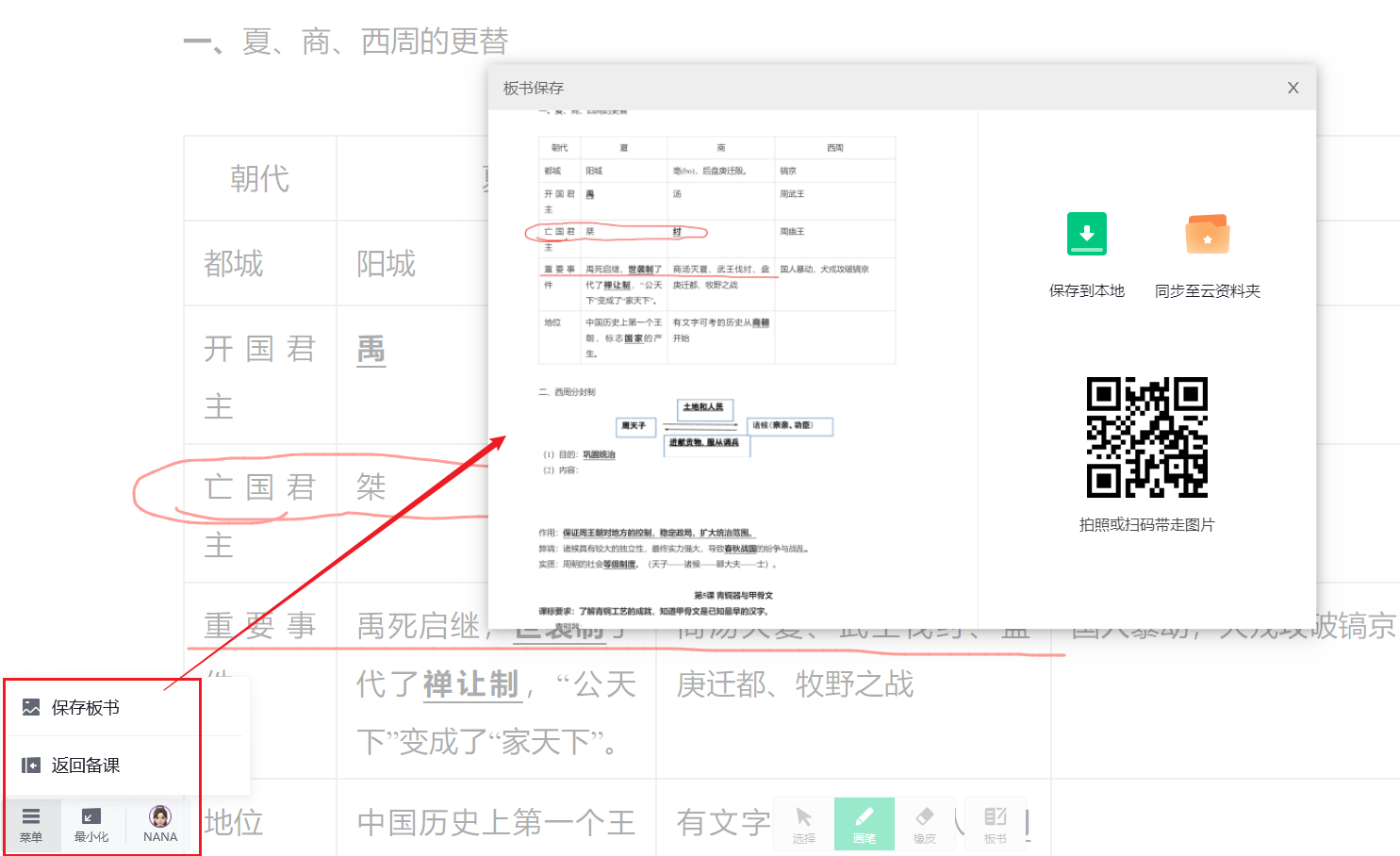Click the 都城 row label
This screenshot has width=1400, height=856.
point(234,264)
